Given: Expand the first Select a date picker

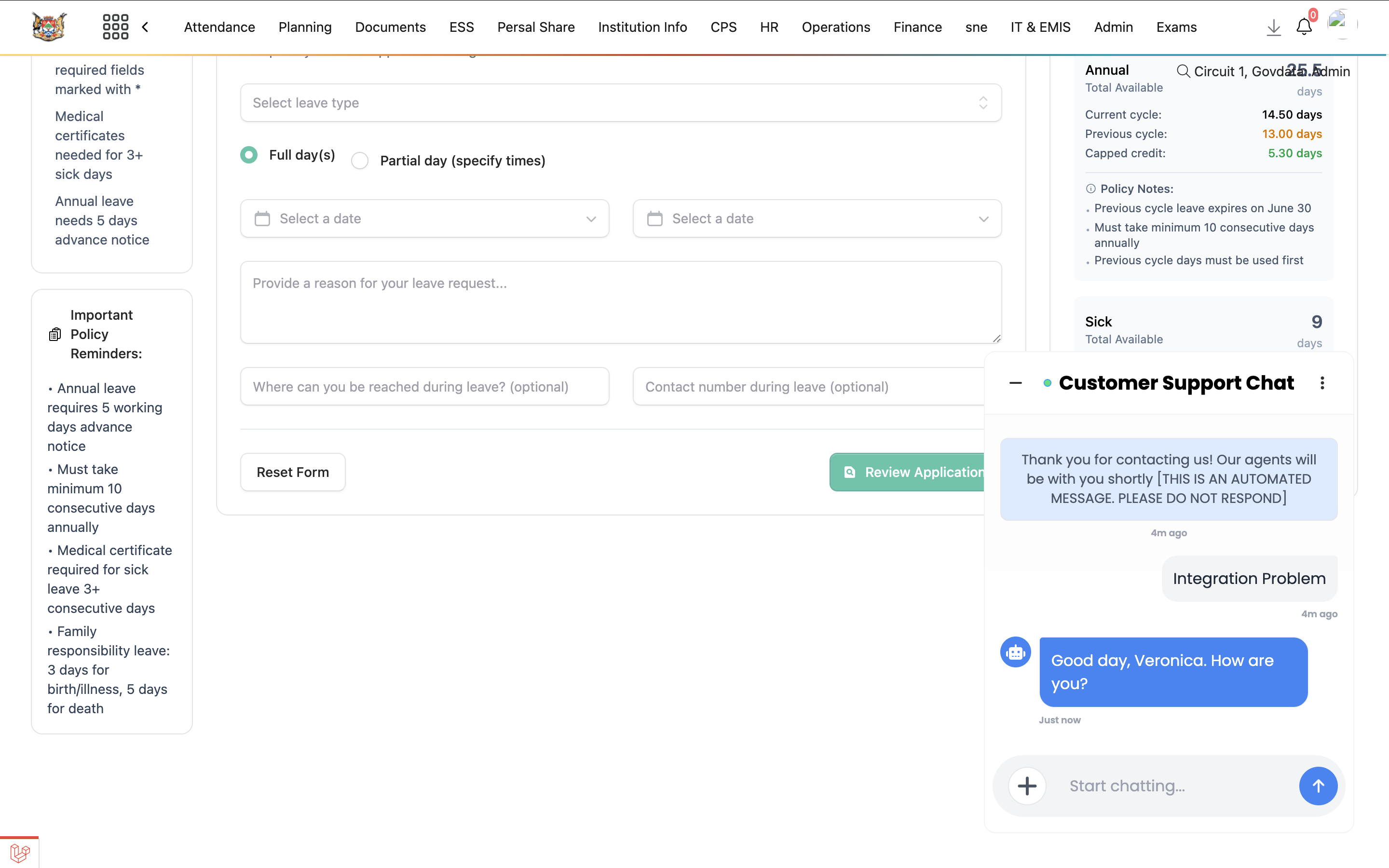Looking at the screenshot, I should (424, 219).
